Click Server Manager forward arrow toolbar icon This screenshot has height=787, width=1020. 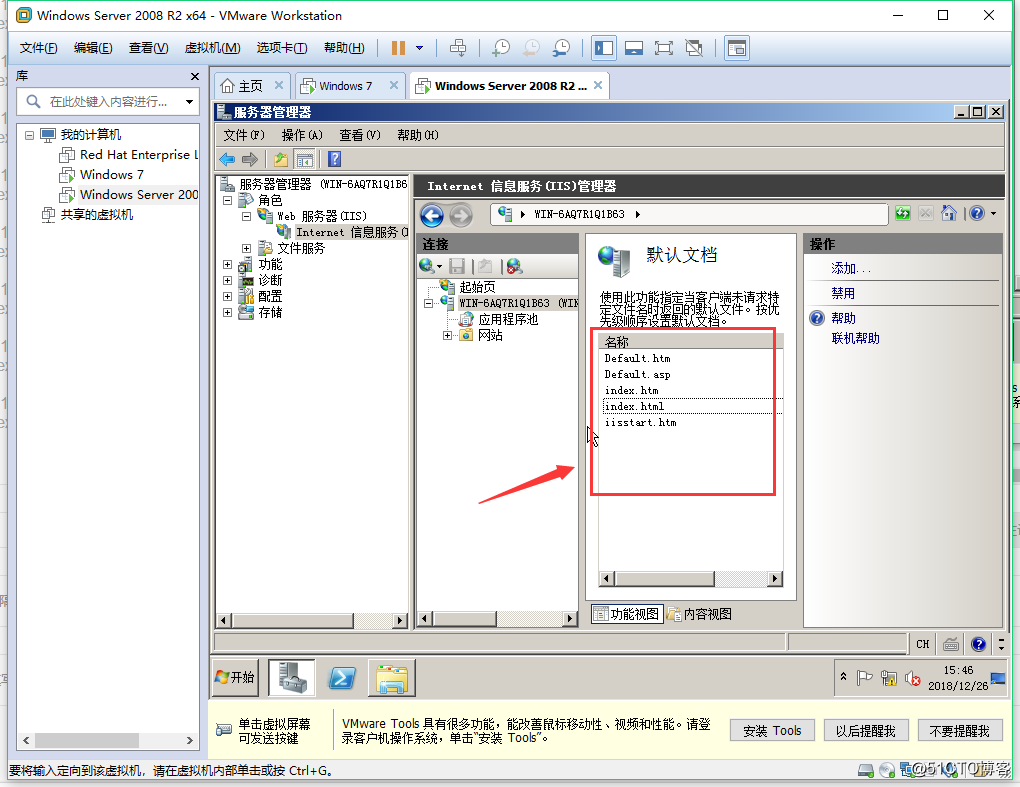coord(250,159)
